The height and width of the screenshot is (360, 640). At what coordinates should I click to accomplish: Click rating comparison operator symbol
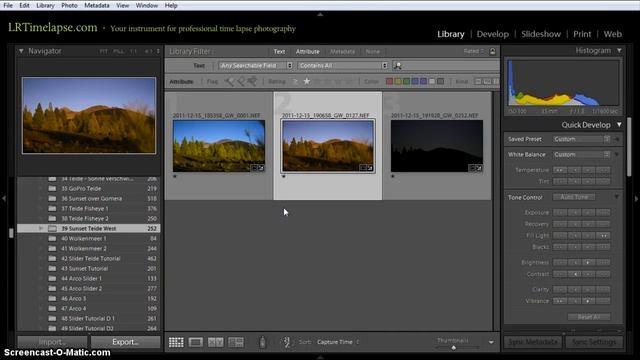[295, 82]
